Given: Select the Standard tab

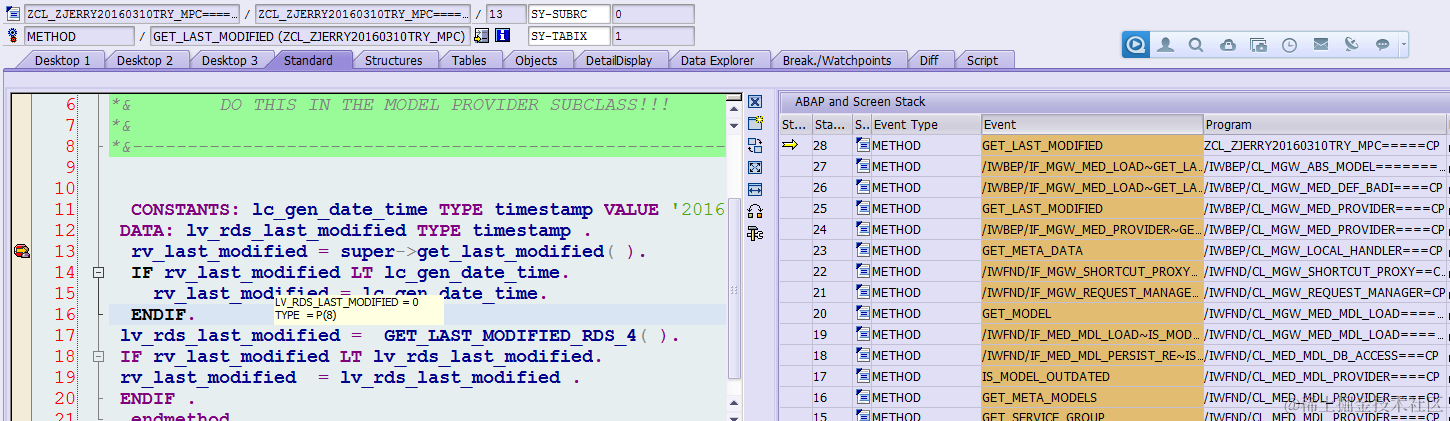Looking at the screenshot, I should (x=308, y=60).
